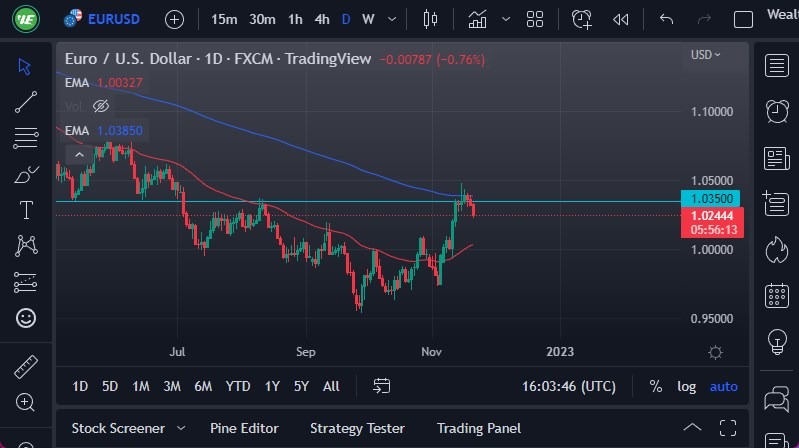Image resolution: width=799 pixels, height=448 pixels.
Task: Open the watchlist panel icon
Action: tap(776, 66)
